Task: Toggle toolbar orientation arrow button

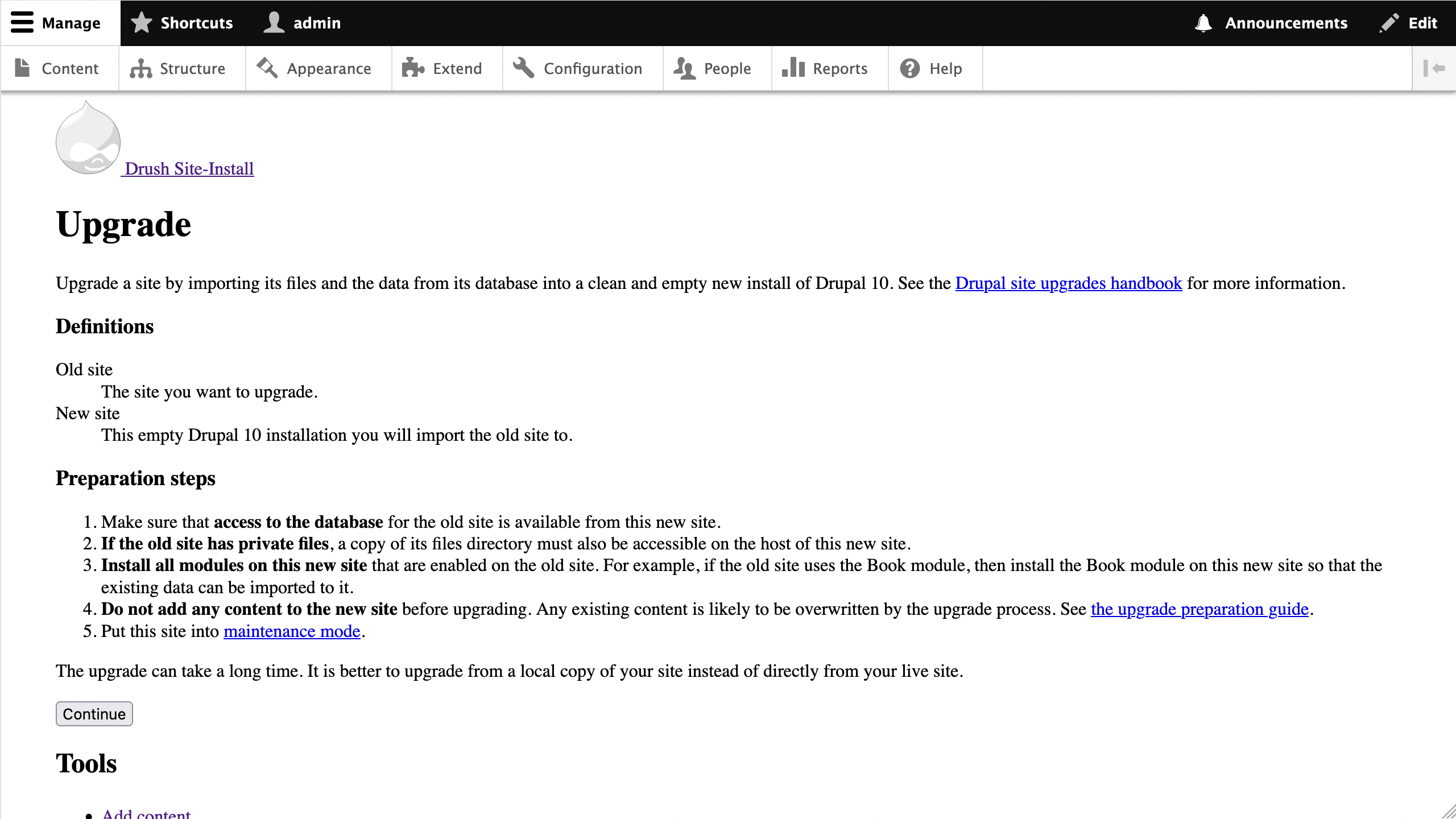Action: 1434,68
